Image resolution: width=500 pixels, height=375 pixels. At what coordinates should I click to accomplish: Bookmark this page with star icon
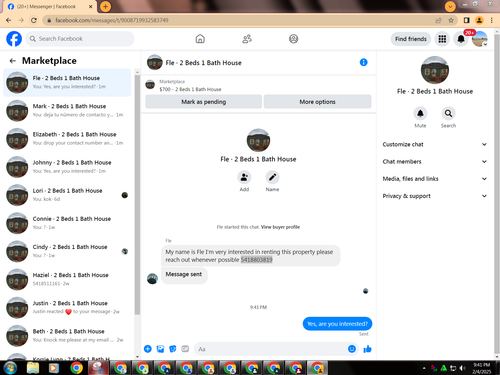pos(451,20)
